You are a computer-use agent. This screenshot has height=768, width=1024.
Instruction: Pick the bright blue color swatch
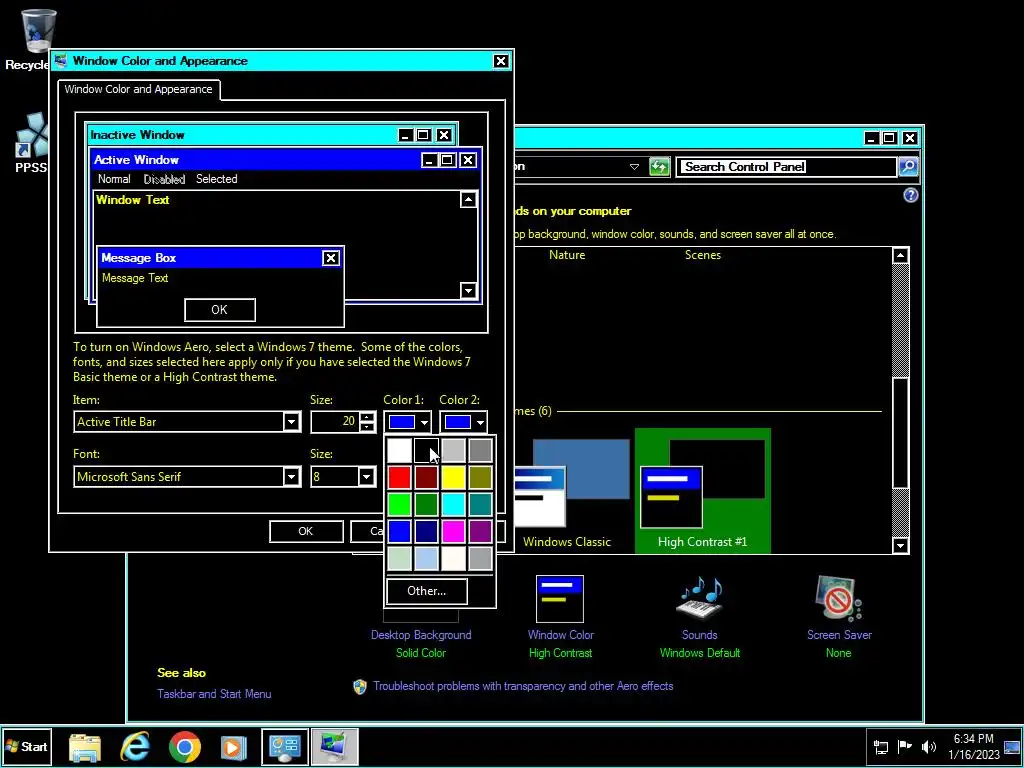(400, 531)
